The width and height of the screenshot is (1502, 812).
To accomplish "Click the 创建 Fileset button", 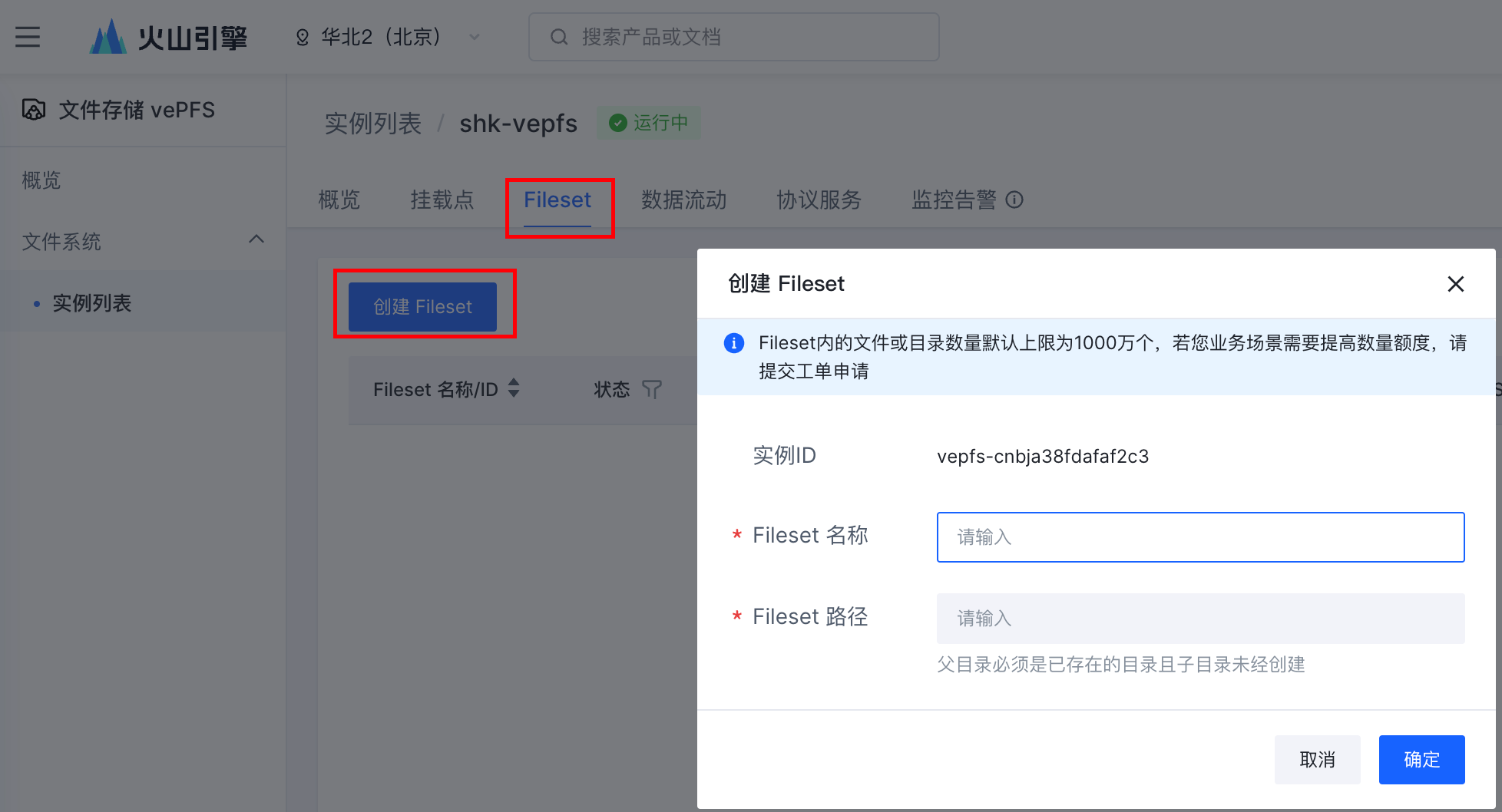I will [x=422, y=307].
